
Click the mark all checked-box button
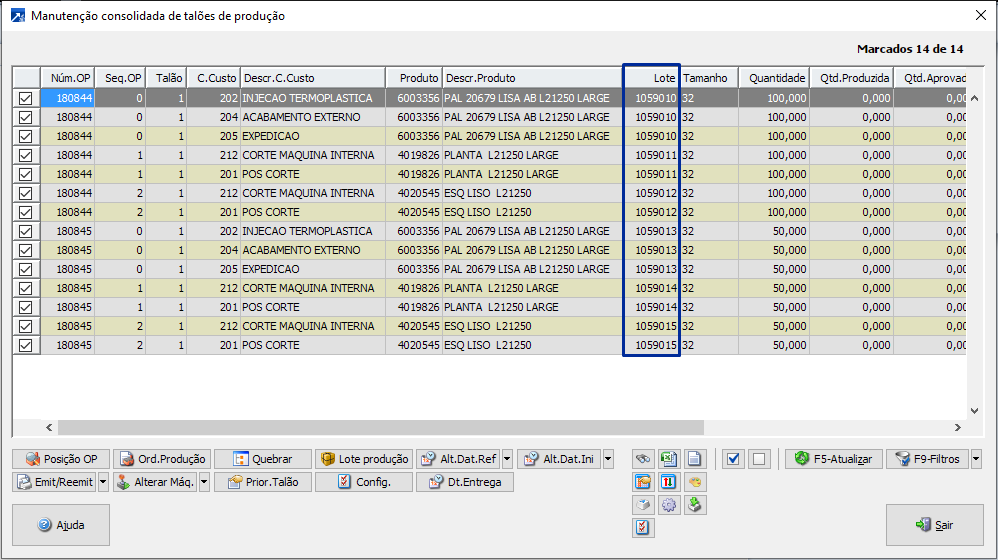(x=734, y=459)
